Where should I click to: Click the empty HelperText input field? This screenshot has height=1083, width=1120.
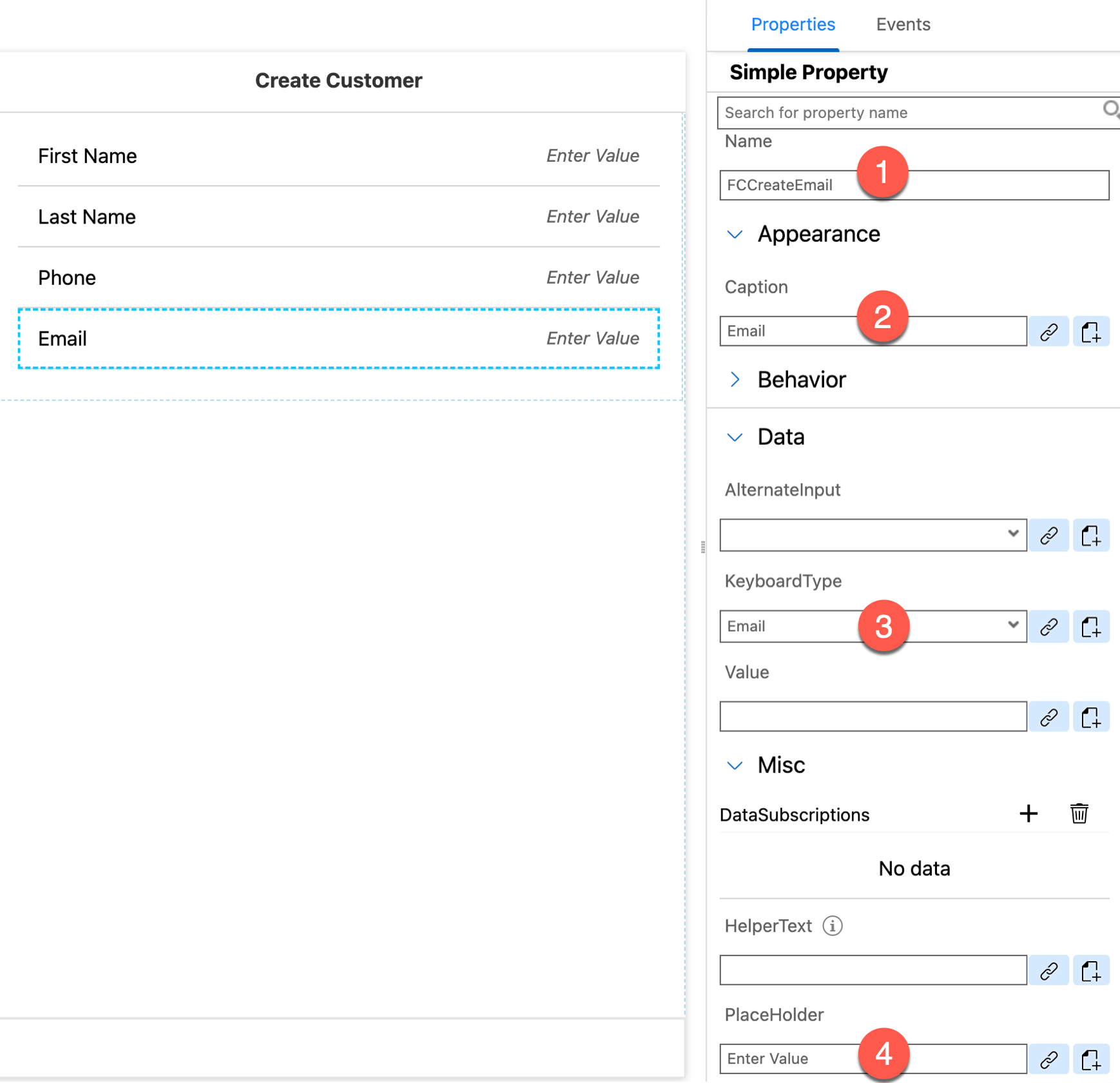pos(873,970)
